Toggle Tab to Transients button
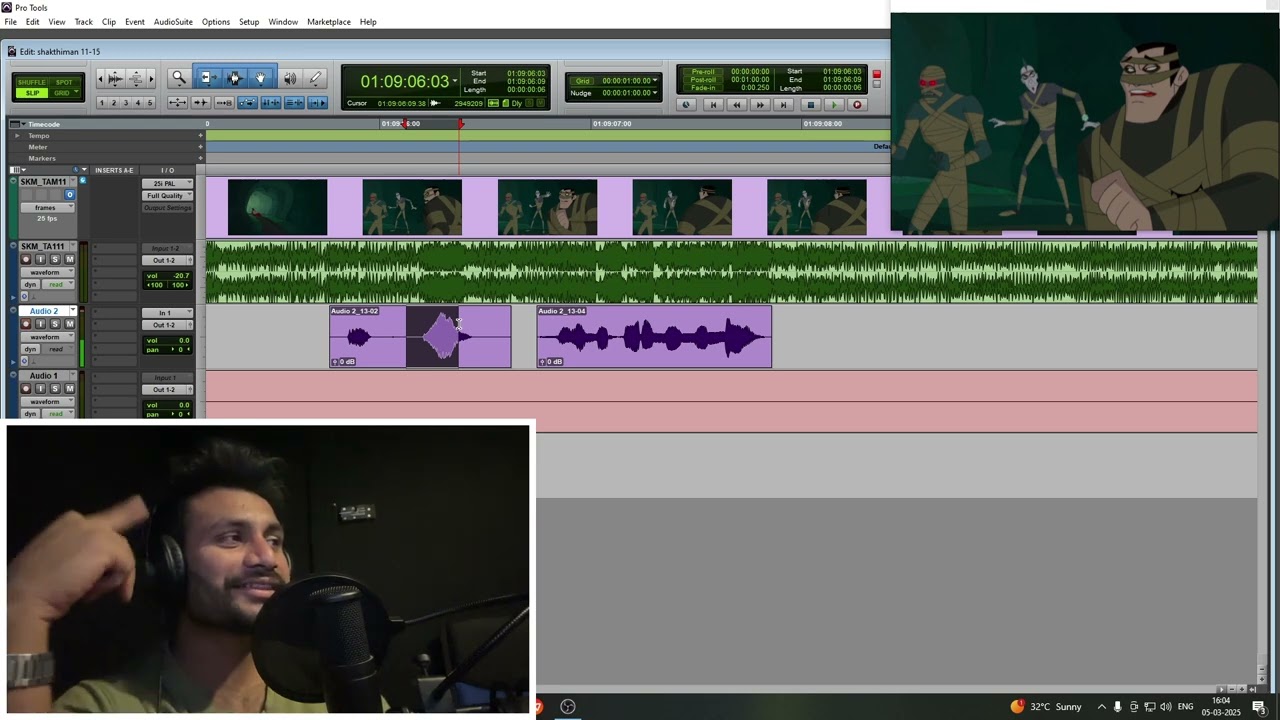 [200, 103]
